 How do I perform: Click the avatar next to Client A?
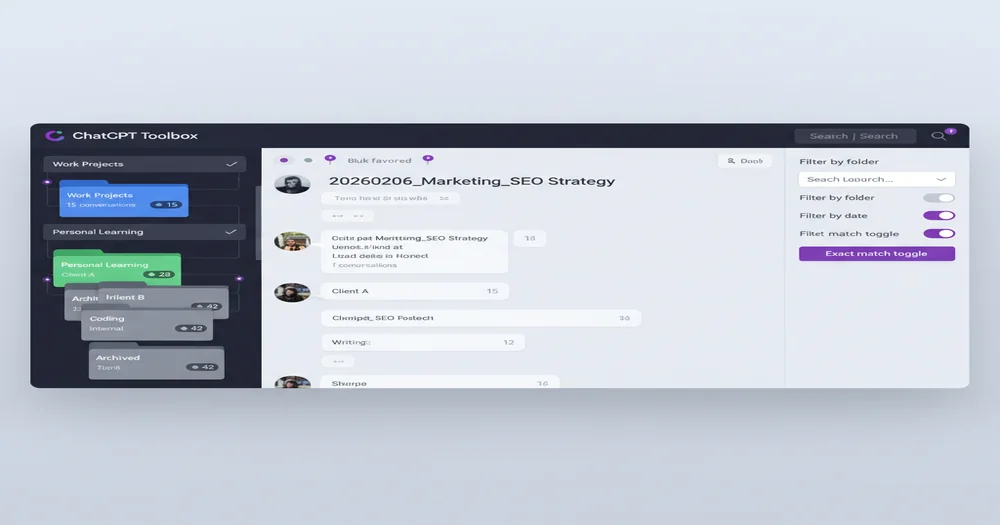(292, 291)
